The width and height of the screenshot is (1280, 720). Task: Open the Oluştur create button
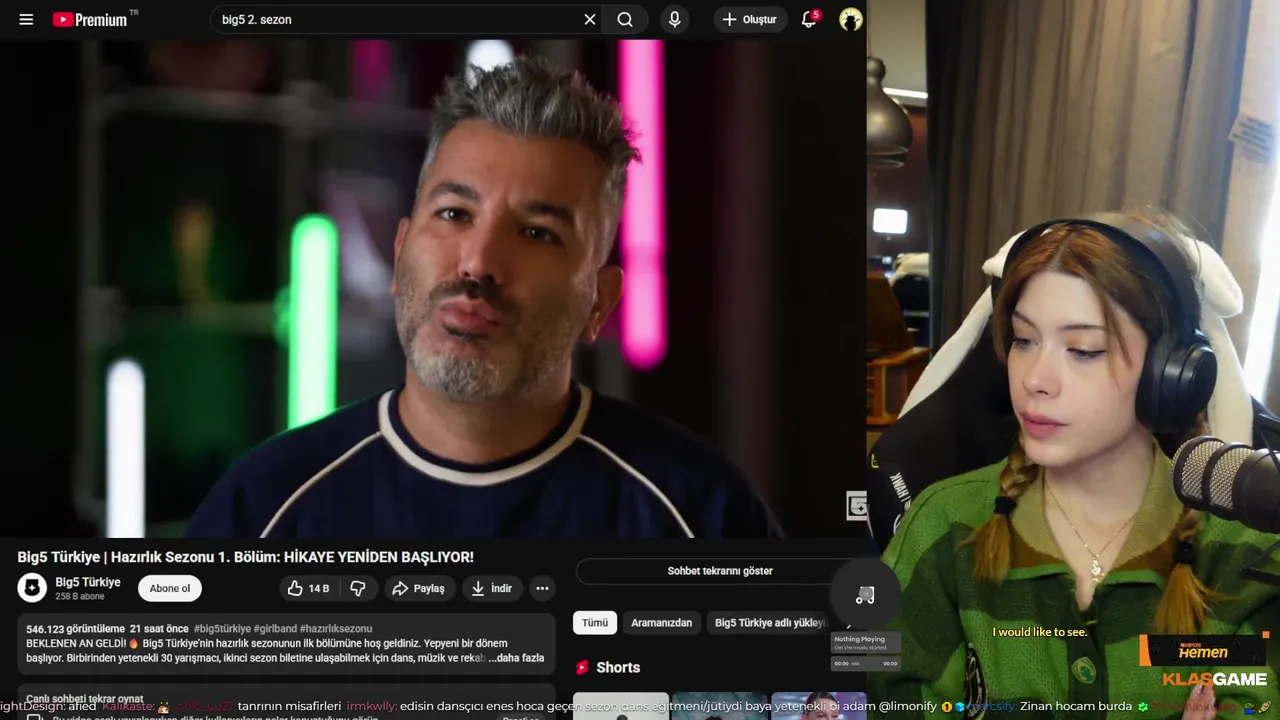click(750, 19)
